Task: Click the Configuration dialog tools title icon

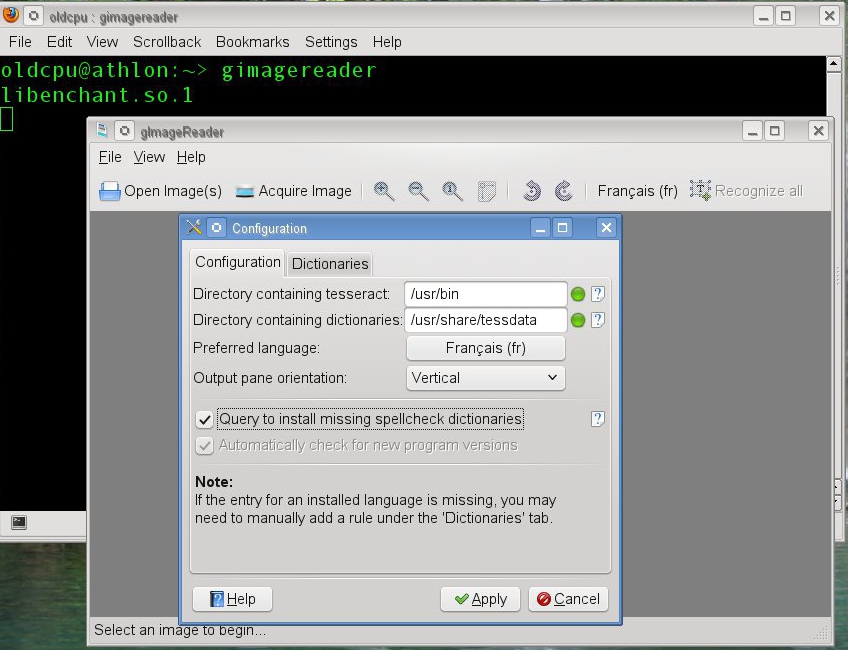Action: pos(194,228)
